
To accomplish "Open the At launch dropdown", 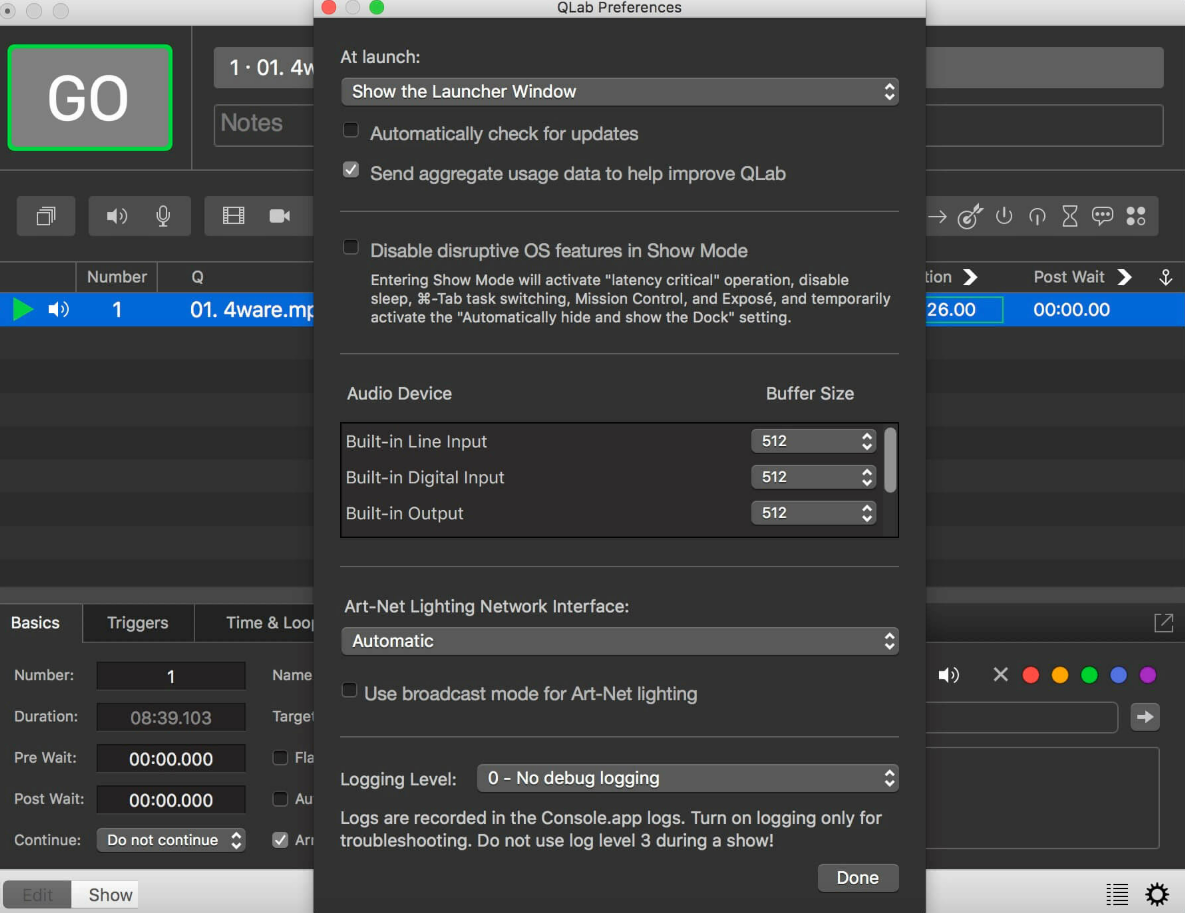I will (620, 91).
